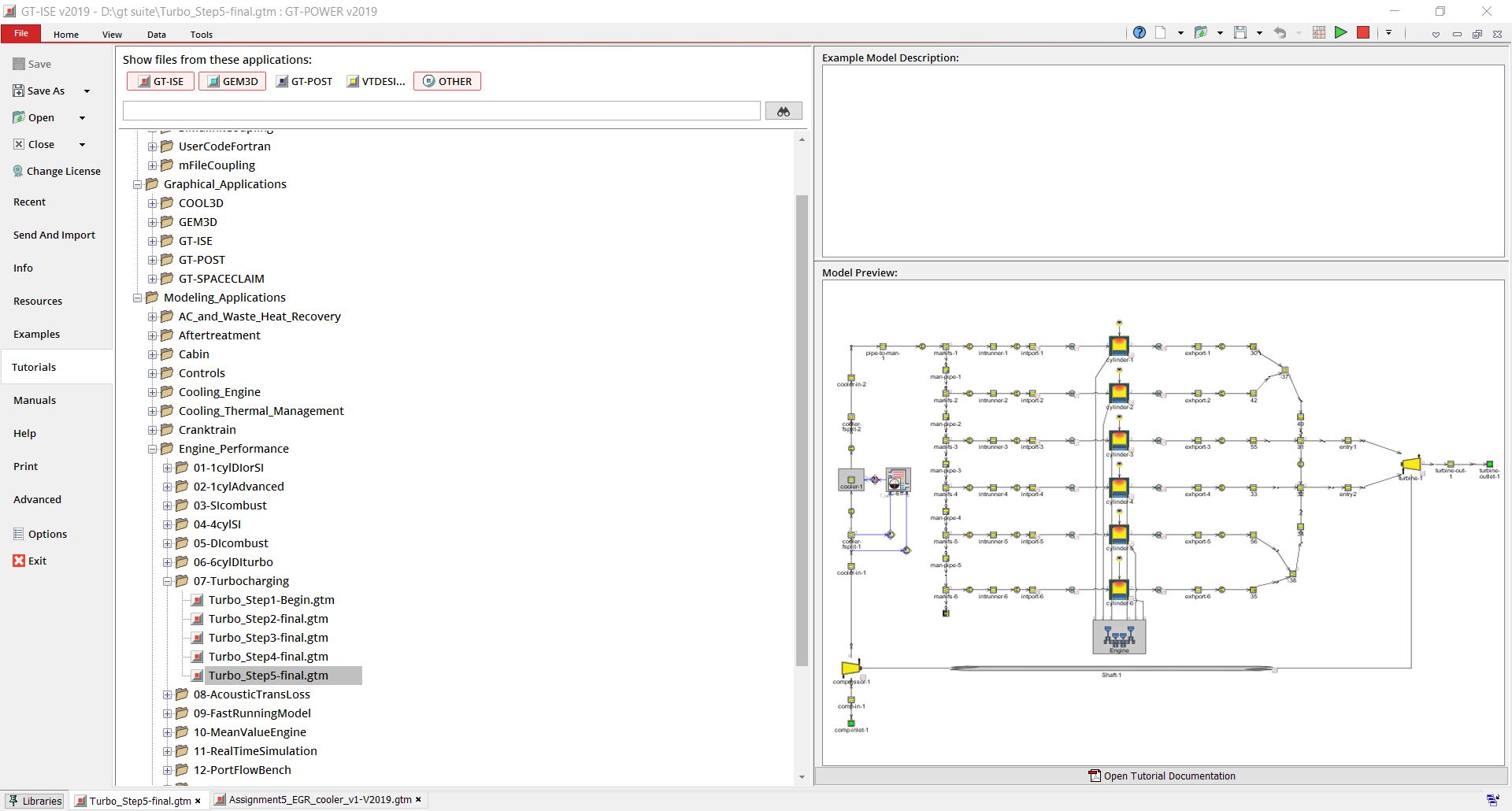This screenshot has width=1512, height=811.
Task: Toggle the GT-POST file filter
Action: 305,80
